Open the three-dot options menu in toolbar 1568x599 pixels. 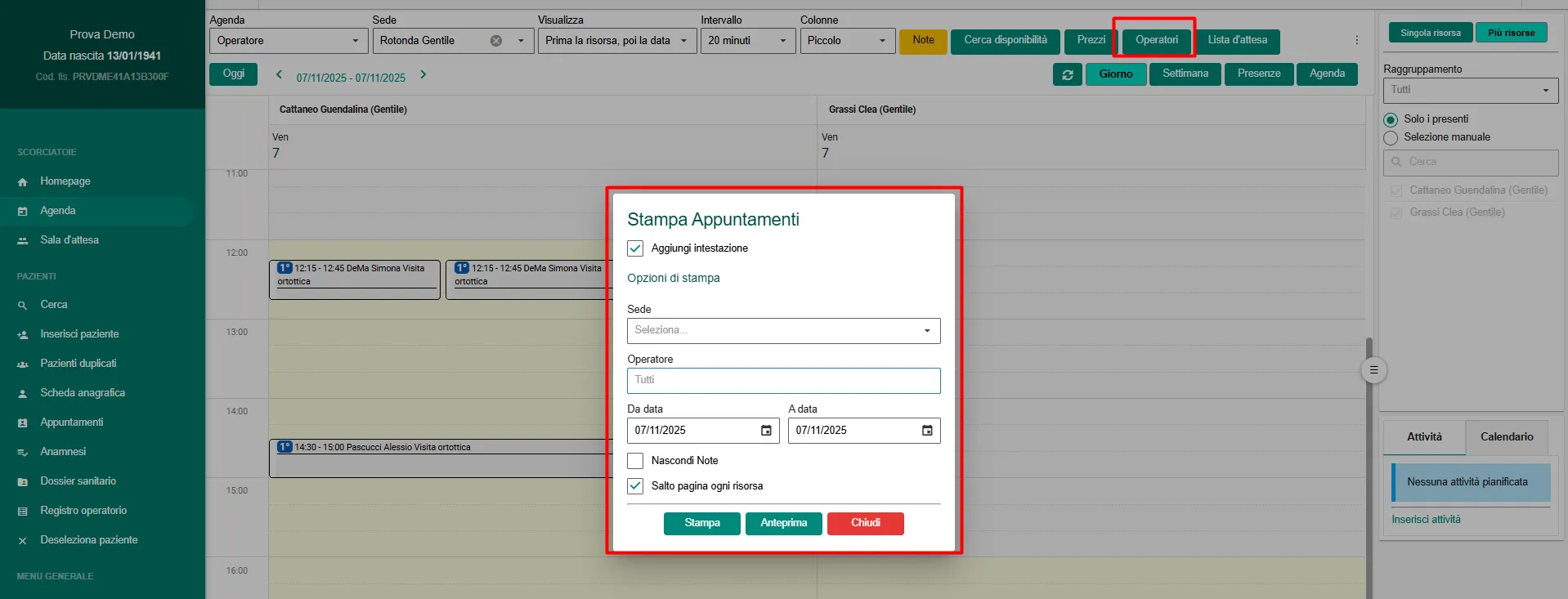pyautogui.click(x=1356, y=40)
